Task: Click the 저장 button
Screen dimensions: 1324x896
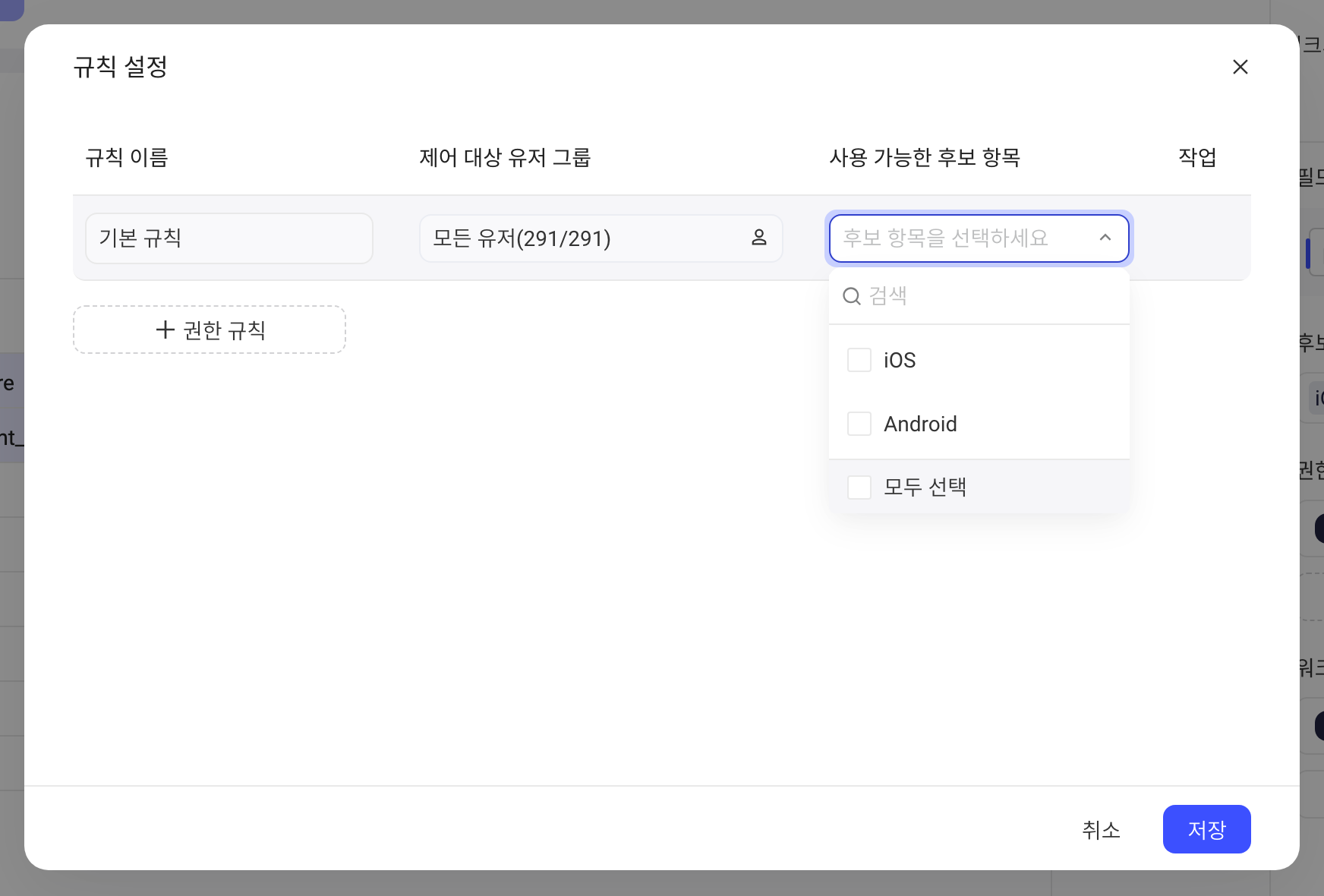Action: (1206, 829)
